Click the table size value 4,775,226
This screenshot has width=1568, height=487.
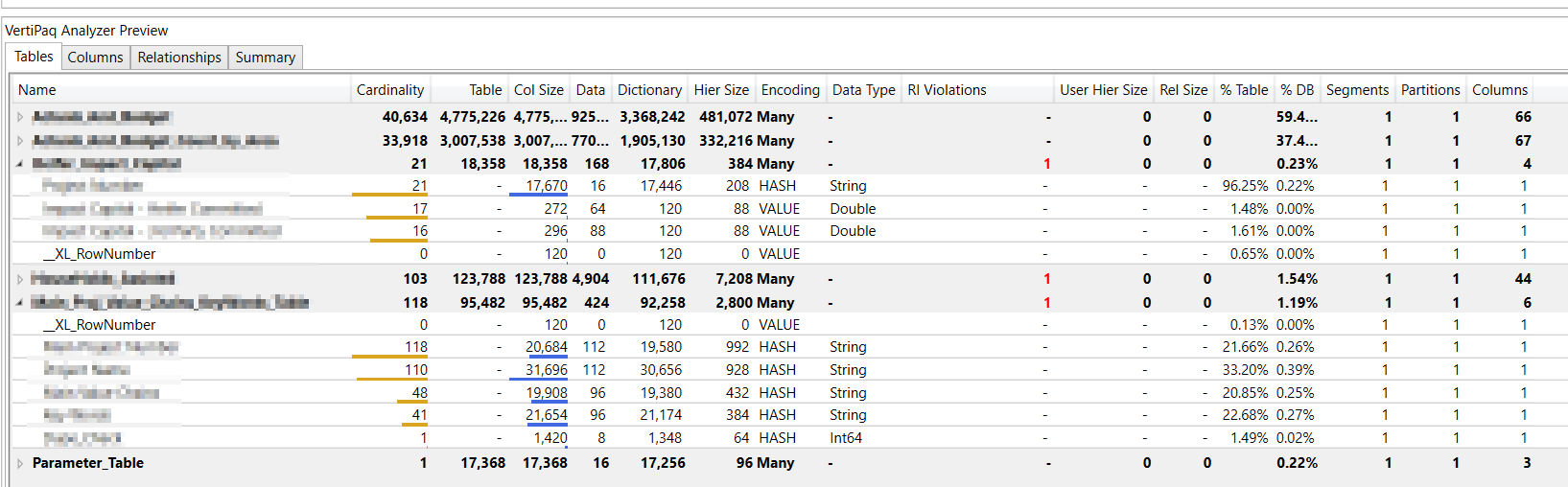click(472, 117)
